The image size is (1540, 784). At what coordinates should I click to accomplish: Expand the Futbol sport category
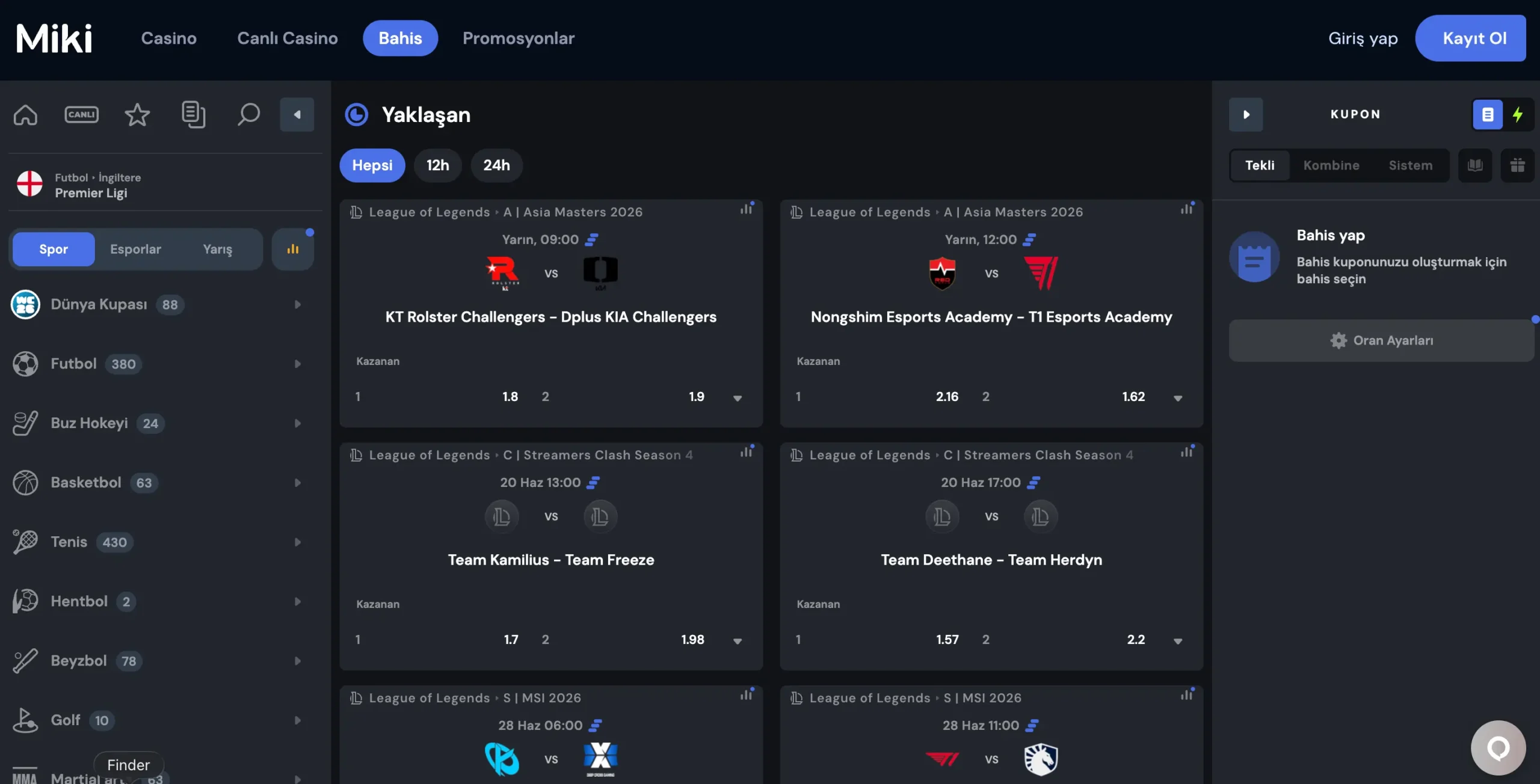156,364
